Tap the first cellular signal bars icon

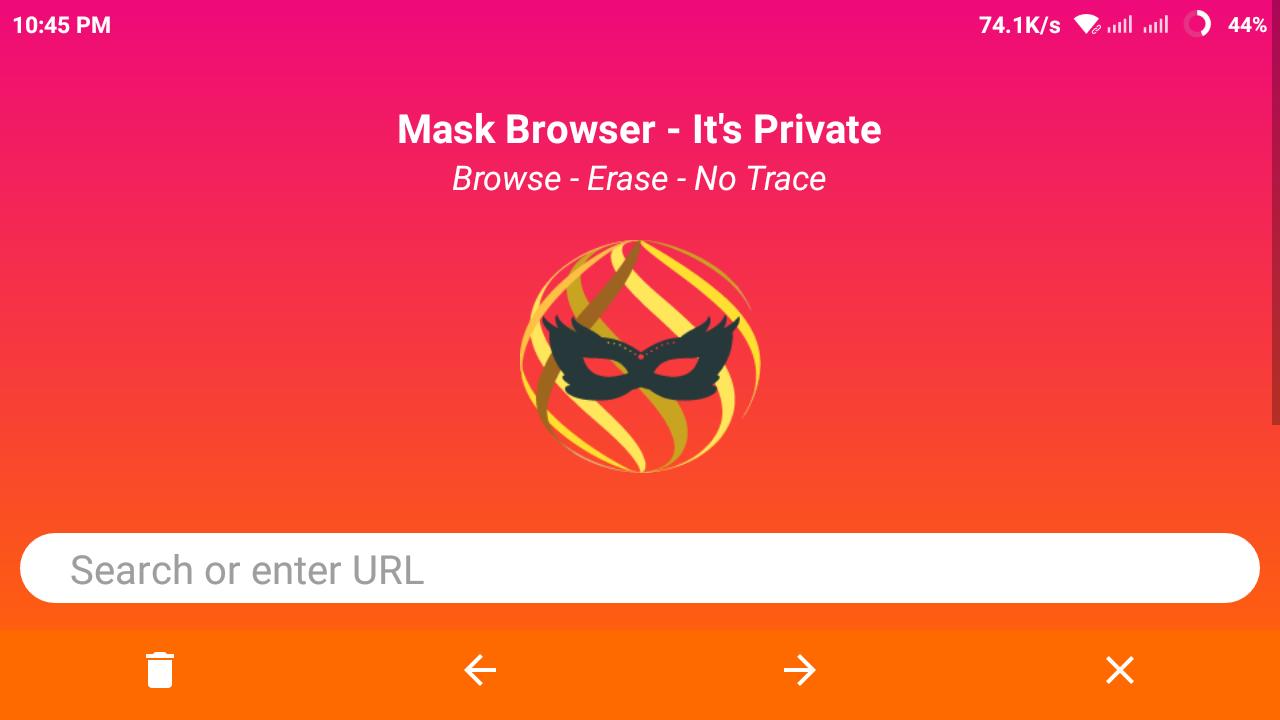click(x=1120, y=25)
